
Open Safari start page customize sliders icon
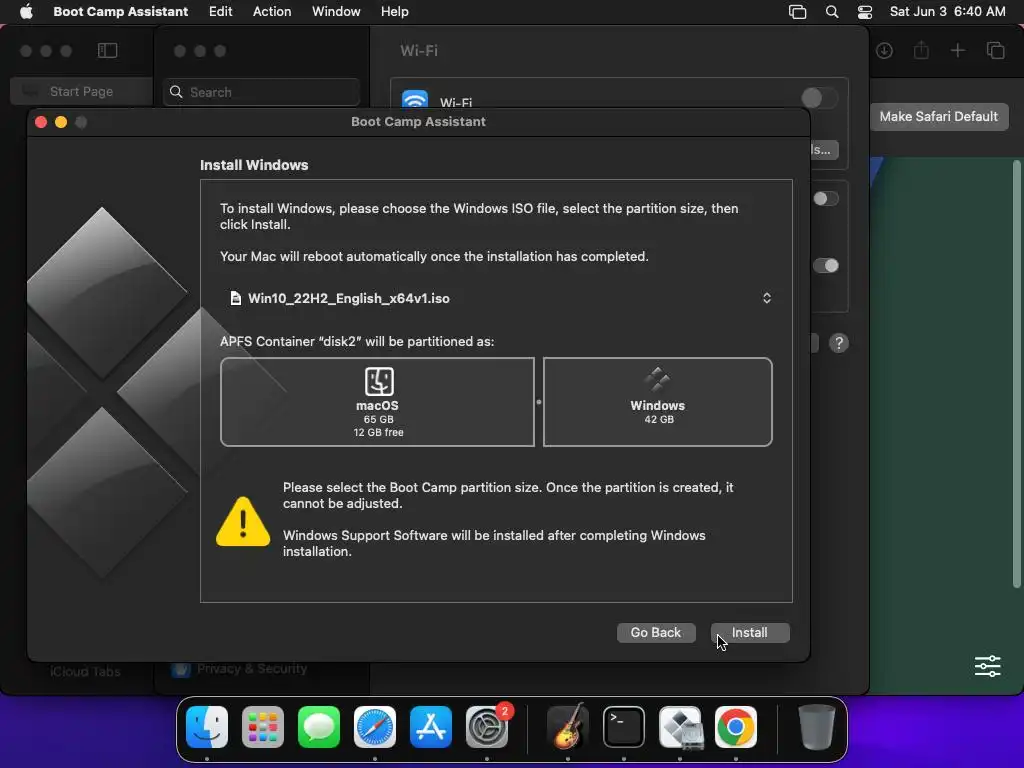(x=987, y=666)
